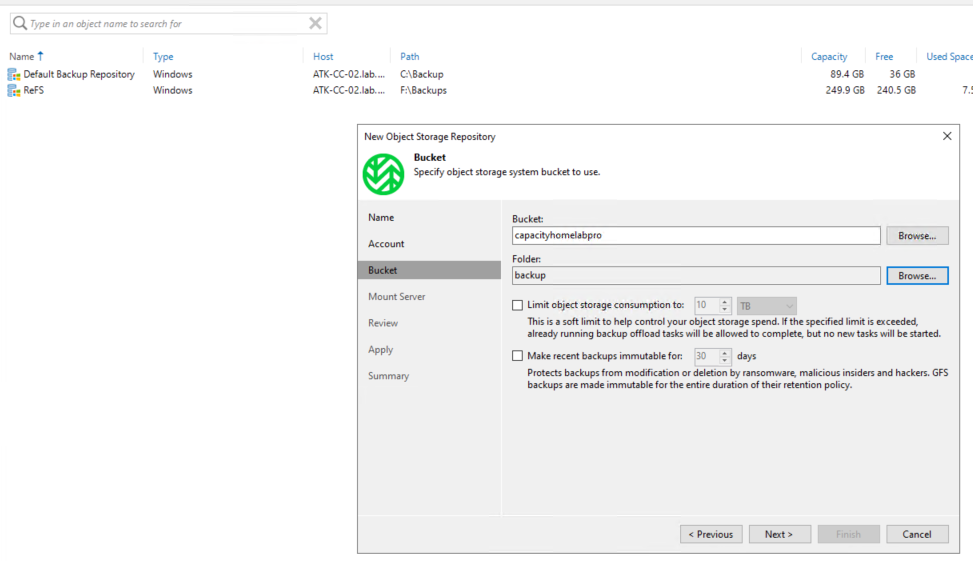
Task: Enable Make recent backups immutable checkbox
Action: [517, 356]
